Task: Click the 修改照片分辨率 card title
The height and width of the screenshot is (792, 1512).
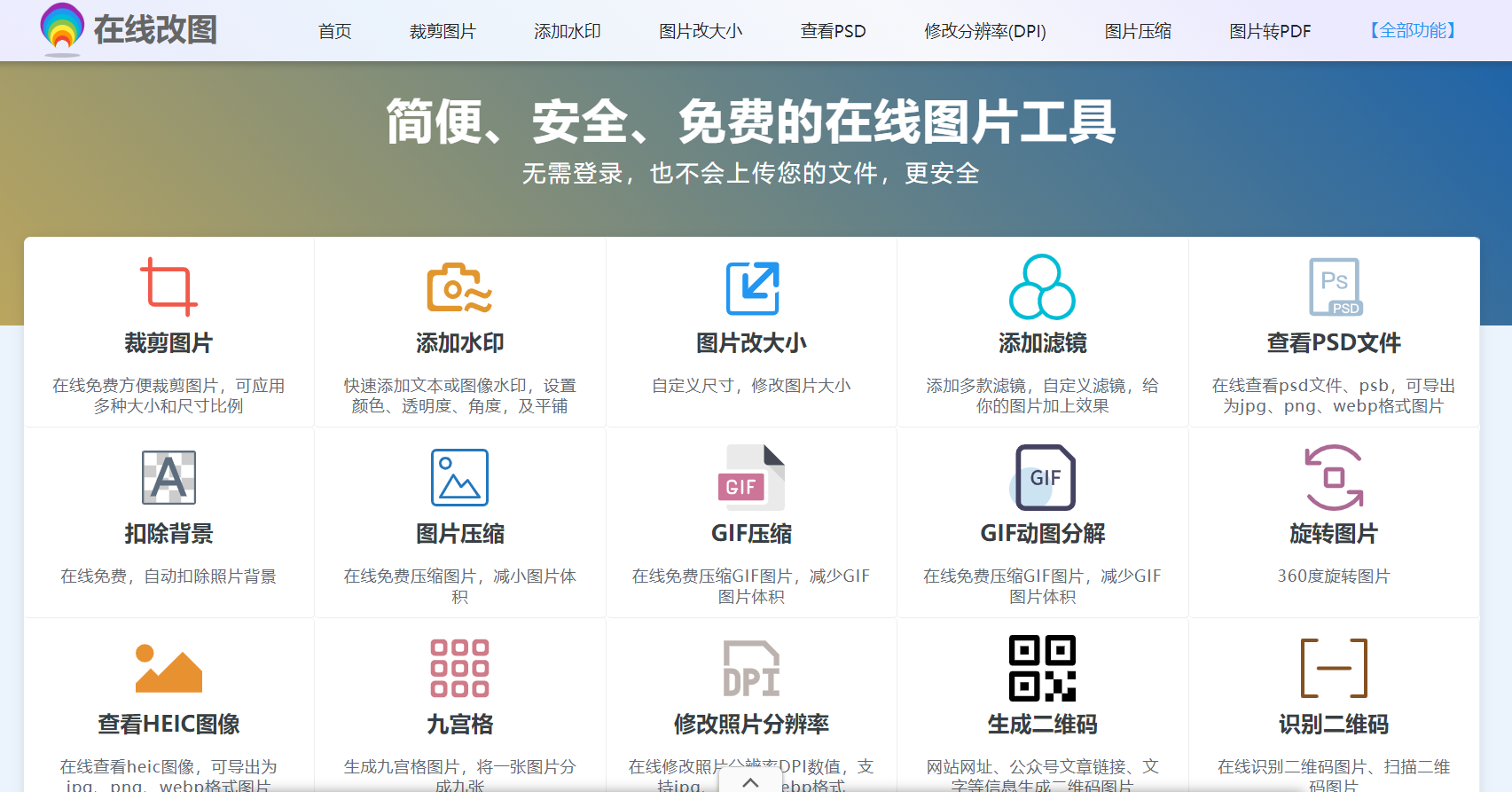Action: click(x=751, y=724)
